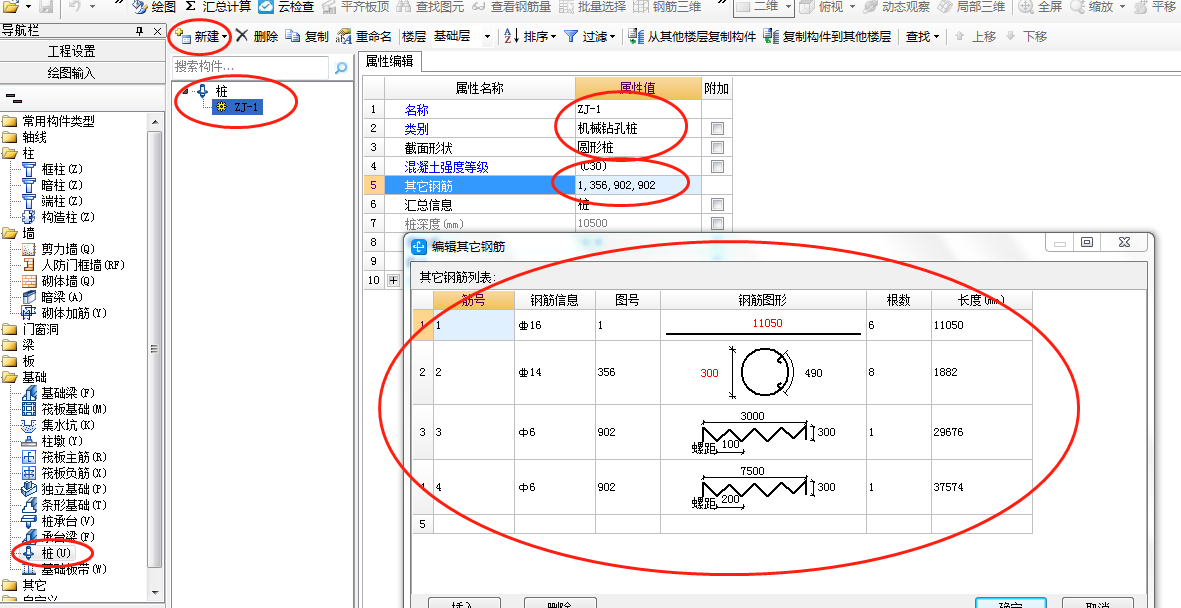Click 从其他楼层复制构件 toolbar button
This screenshot has height=608, width=1181.
click(x=692, y=36)
